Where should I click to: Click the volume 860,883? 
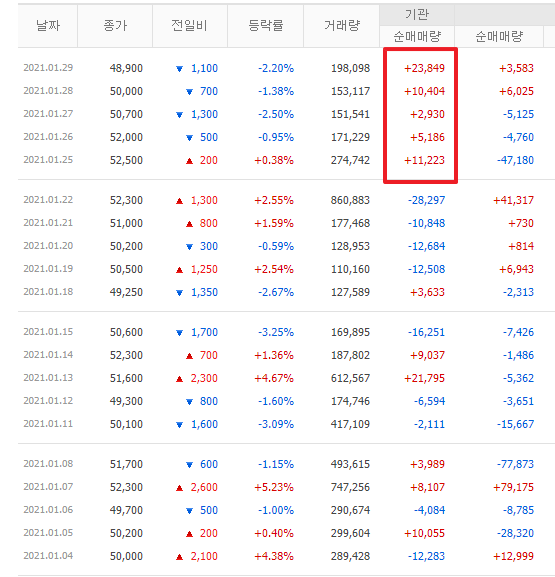tap(350, 200)
